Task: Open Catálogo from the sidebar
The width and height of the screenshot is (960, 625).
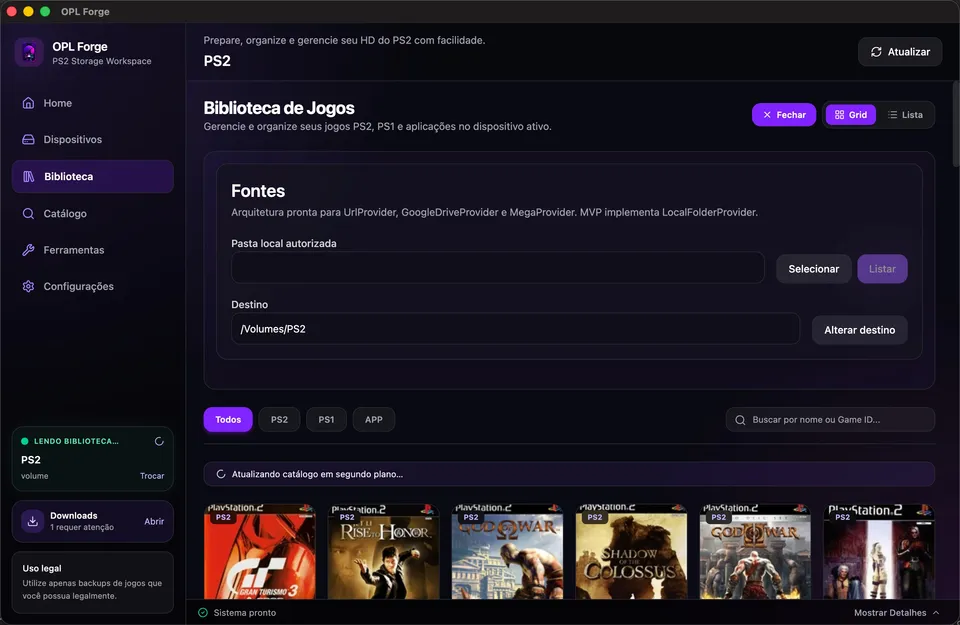Action: (x=92, y=214)
